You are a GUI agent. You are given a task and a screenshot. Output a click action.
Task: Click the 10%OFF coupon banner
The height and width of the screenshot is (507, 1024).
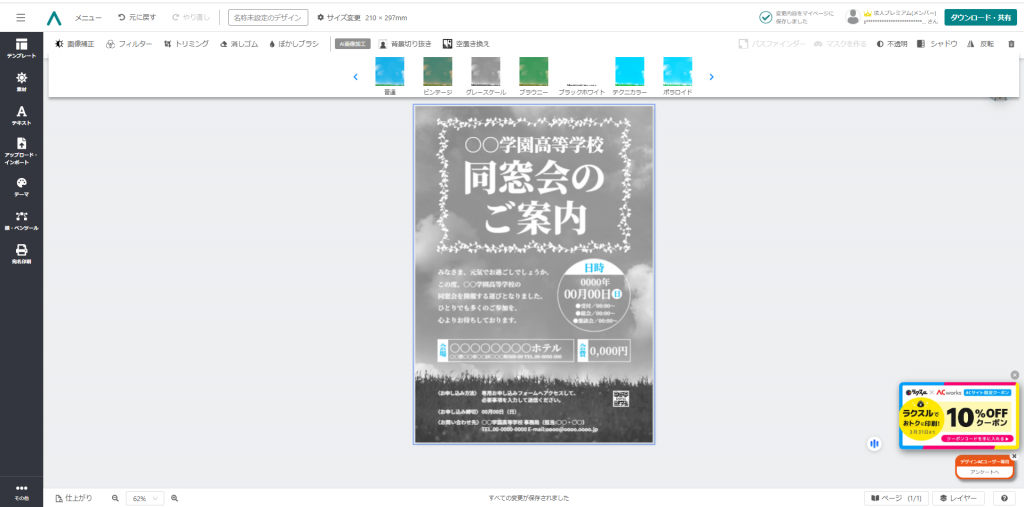point(959,416)
